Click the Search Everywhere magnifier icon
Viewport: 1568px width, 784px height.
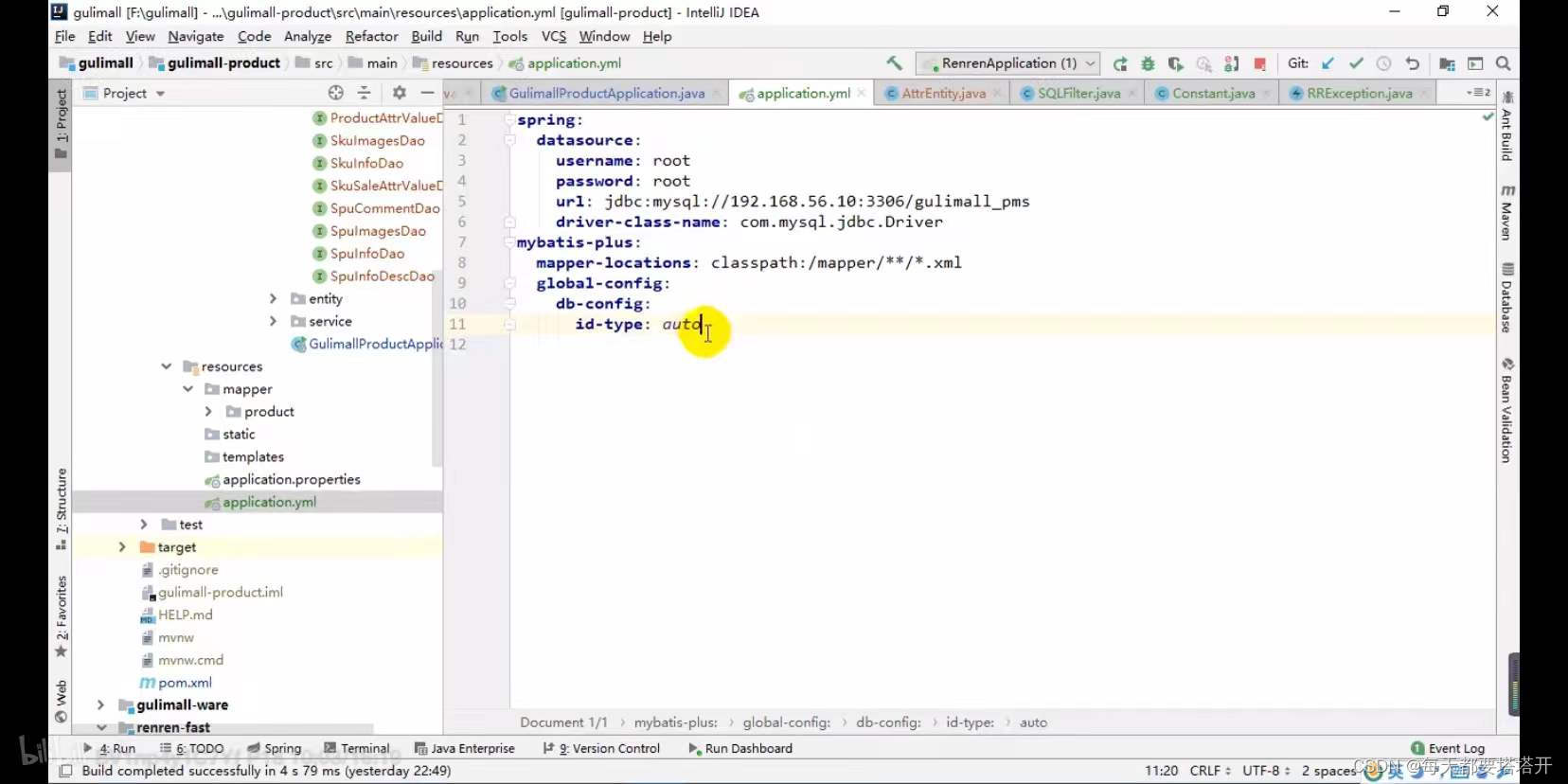tap(1503, 63)
